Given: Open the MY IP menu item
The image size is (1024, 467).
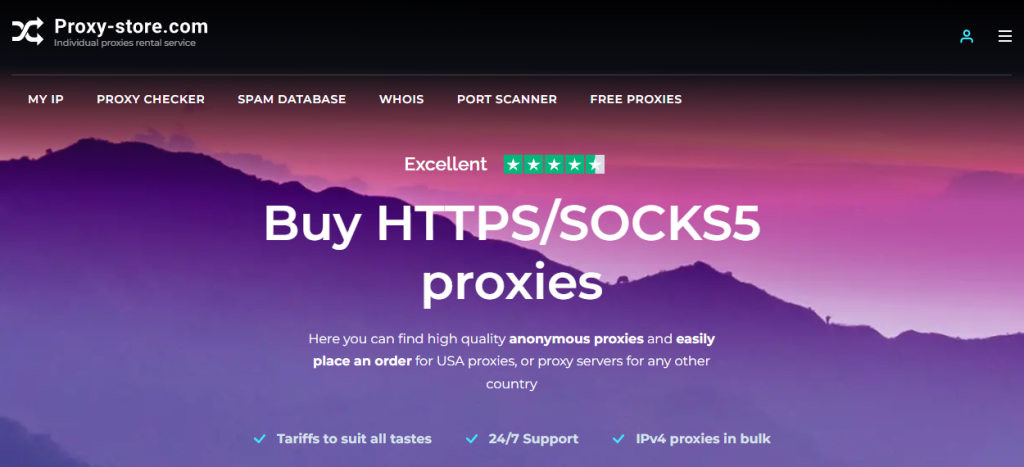Looking at the screenshot, I should tap(46, 99).
